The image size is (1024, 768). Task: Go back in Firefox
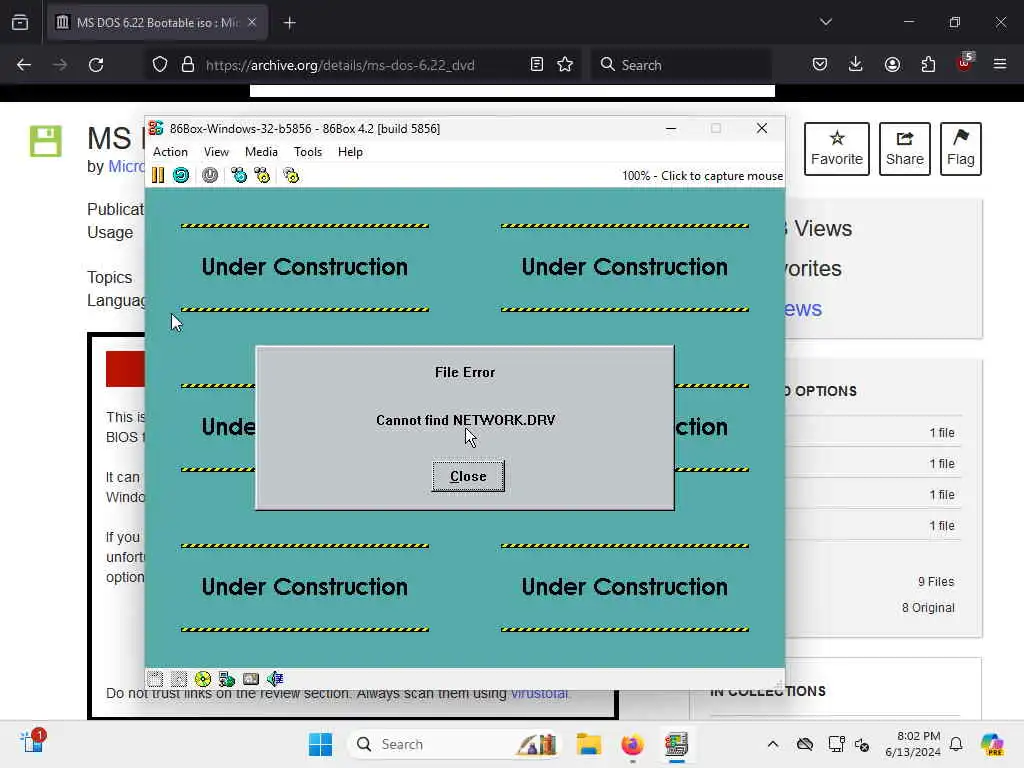click(24, 65)
